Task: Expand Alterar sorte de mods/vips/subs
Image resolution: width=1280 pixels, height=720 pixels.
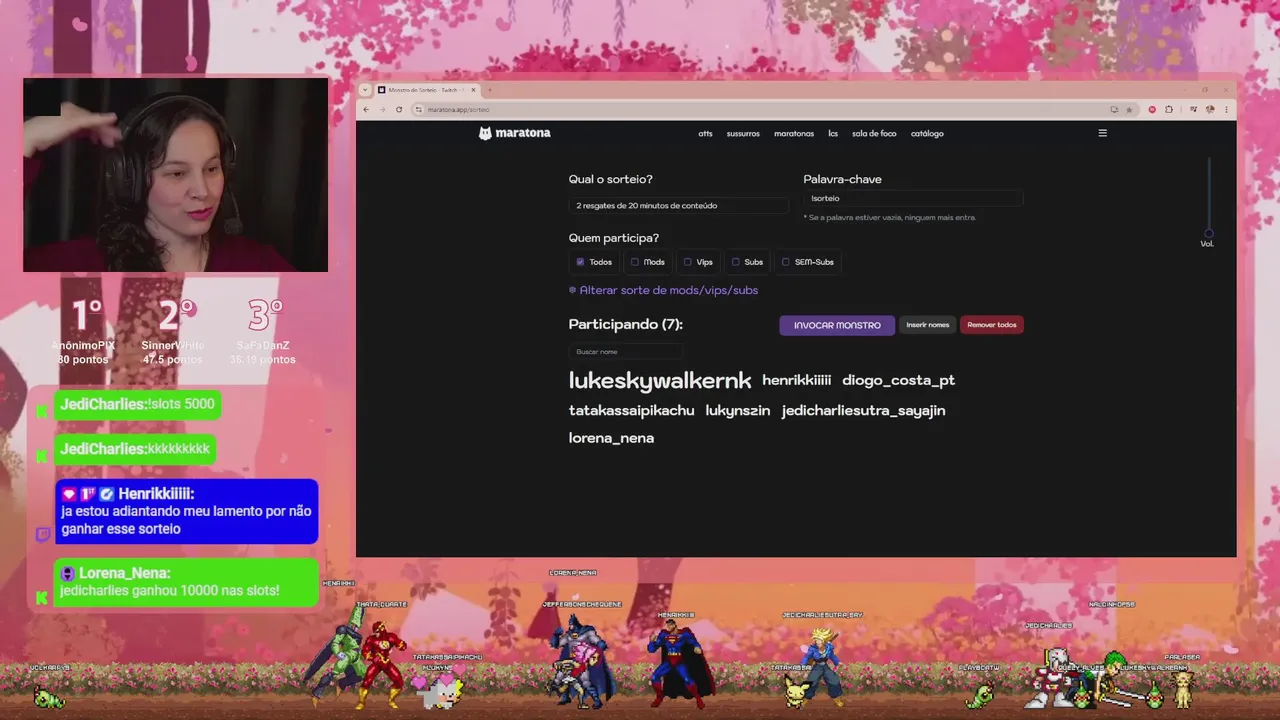Action: [664, 290]
